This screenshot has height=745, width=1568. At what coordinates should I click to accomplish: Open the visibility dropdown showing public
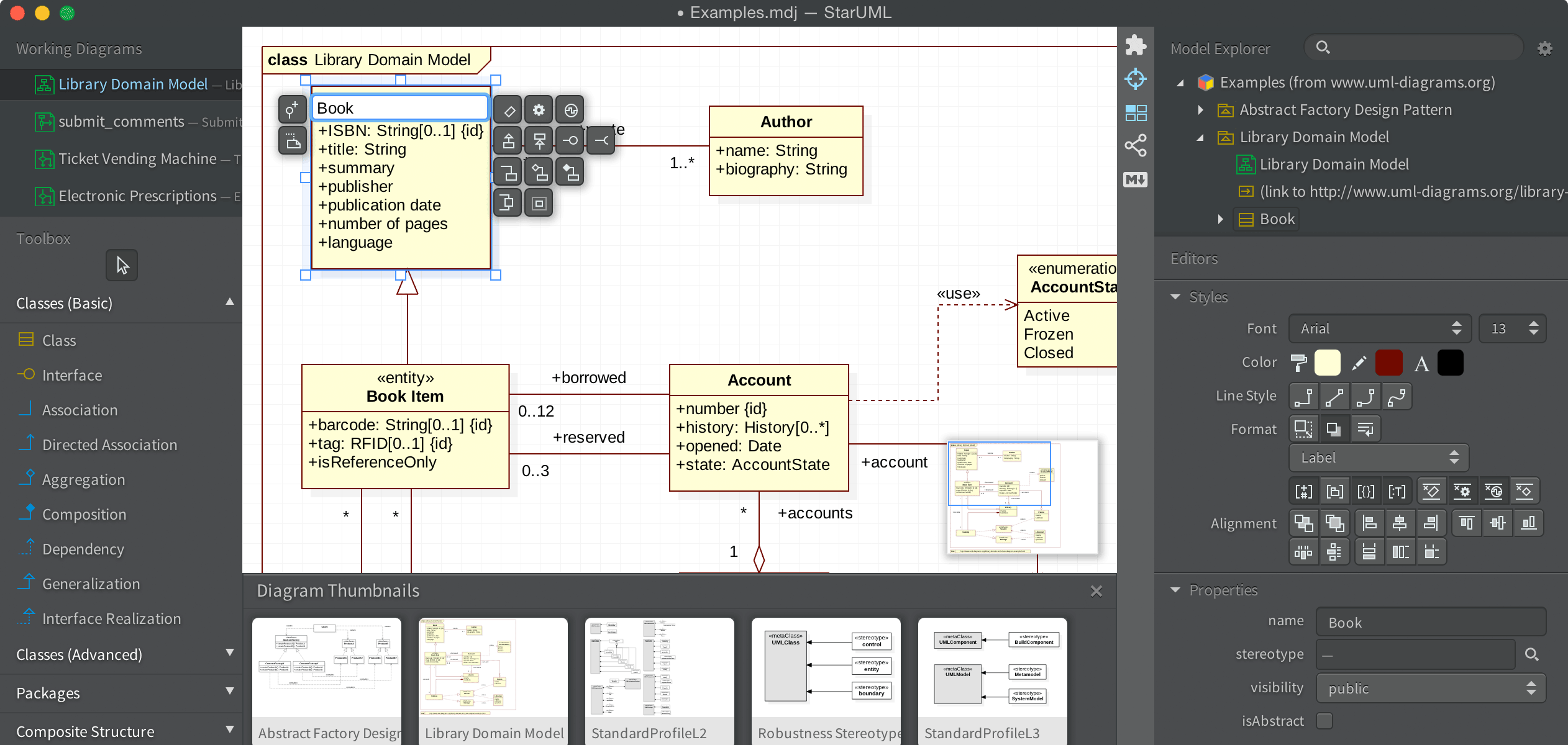[1430, 688]
